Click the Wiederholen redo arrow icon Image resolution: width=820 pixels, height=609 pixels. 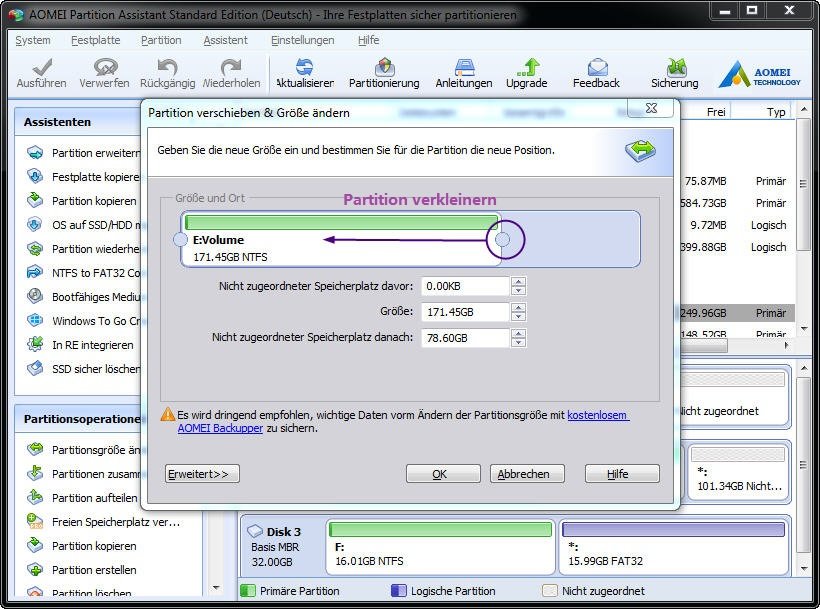[x=231, y=67]
